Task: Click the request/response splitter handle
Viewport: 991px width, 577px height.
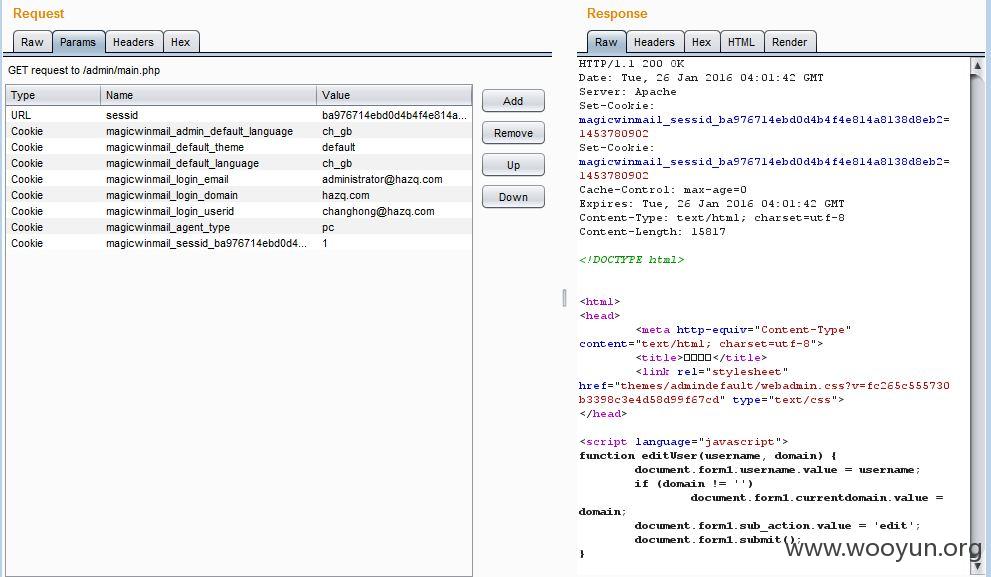Action: pos(564,298)
